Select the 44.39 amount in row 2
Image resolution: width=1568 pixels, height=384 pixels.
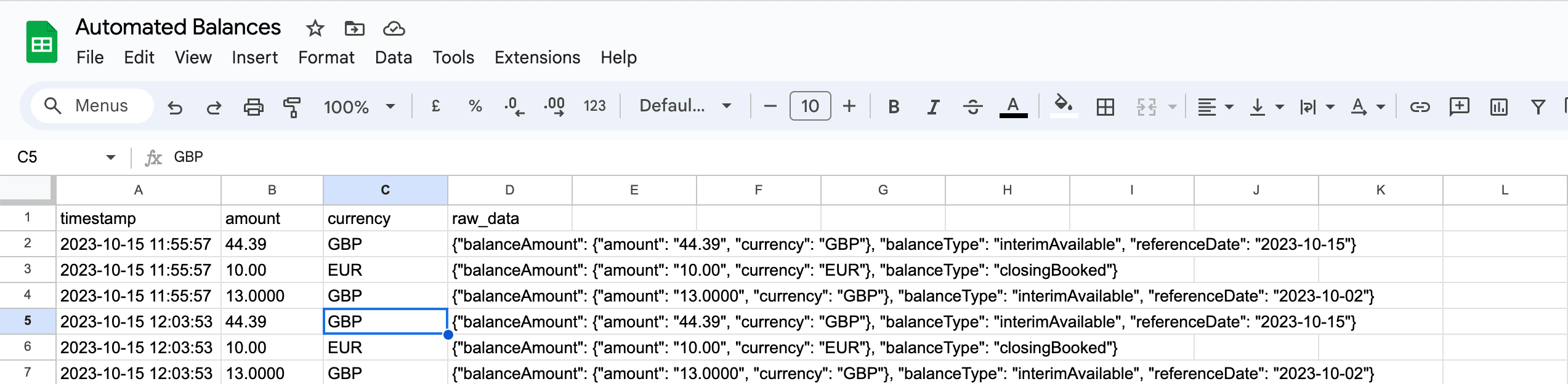pos(272,244)
